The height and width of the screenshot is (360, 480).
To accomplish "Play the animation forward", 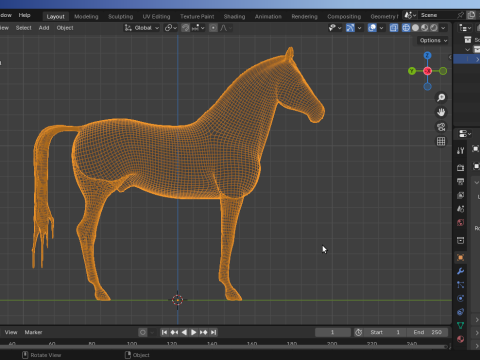I will tap(194, 332).
